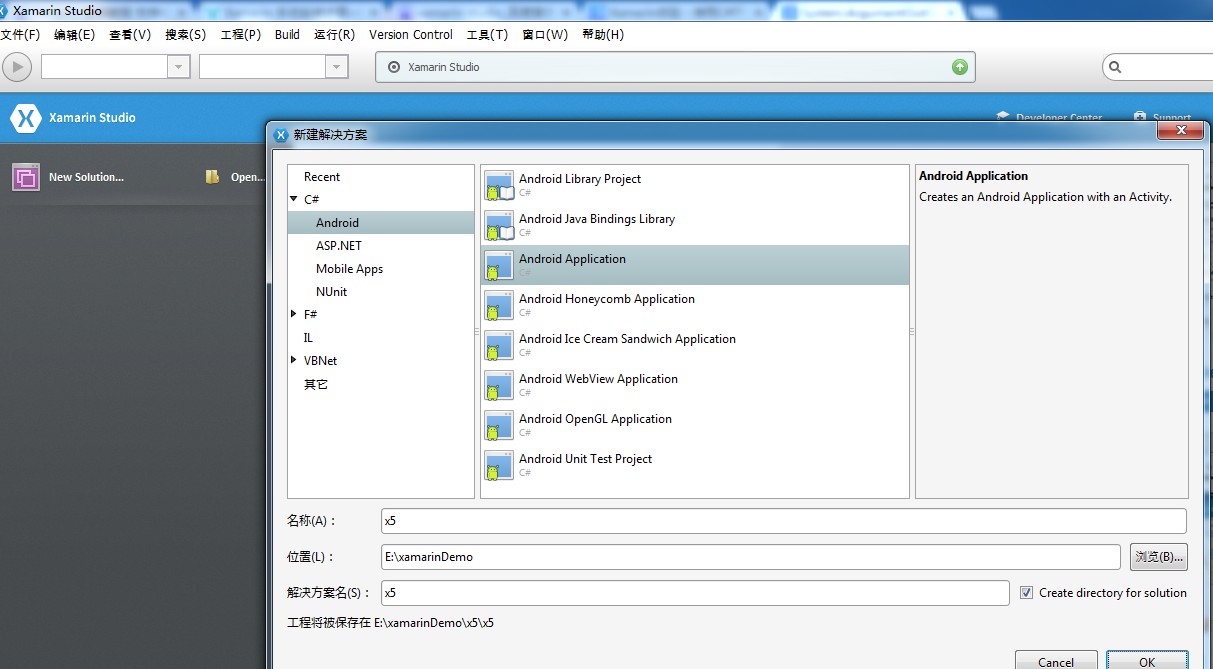Click the Android Ice Cream Sandwich Application icon
1213x669 pixels.
click(x=499, y=345)
